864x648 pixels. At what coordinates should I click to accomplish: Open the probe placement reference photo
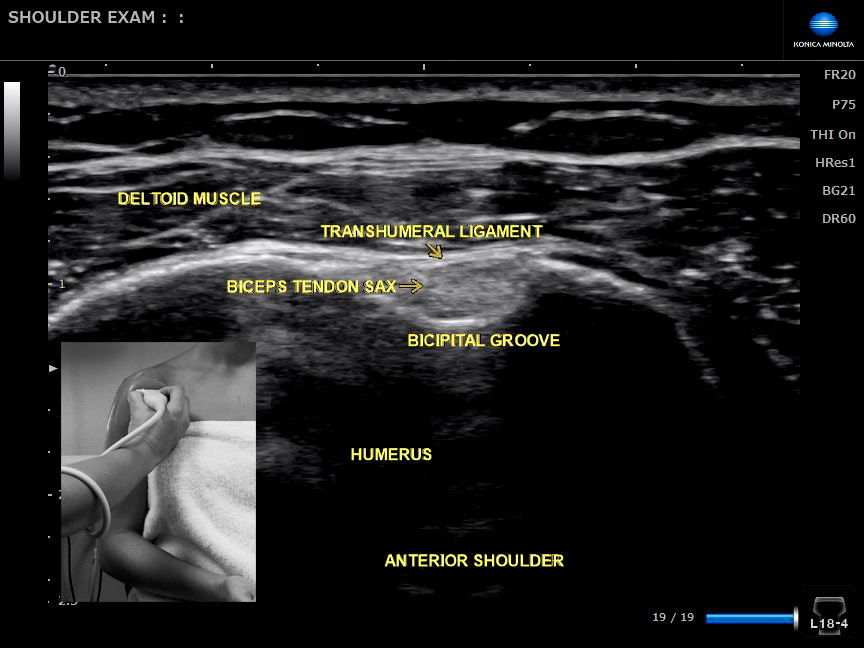pos(158,472)
